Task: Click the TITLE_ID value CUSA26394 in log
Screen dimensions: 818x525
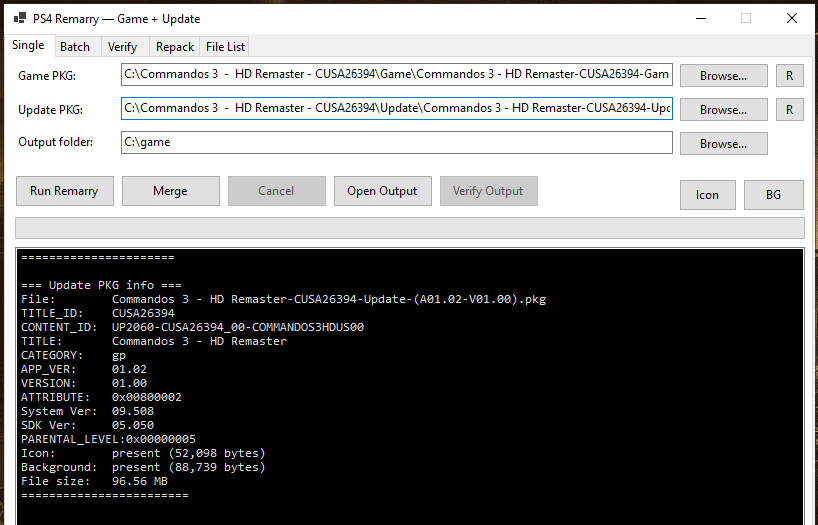Action: click(x=143, y=314)
